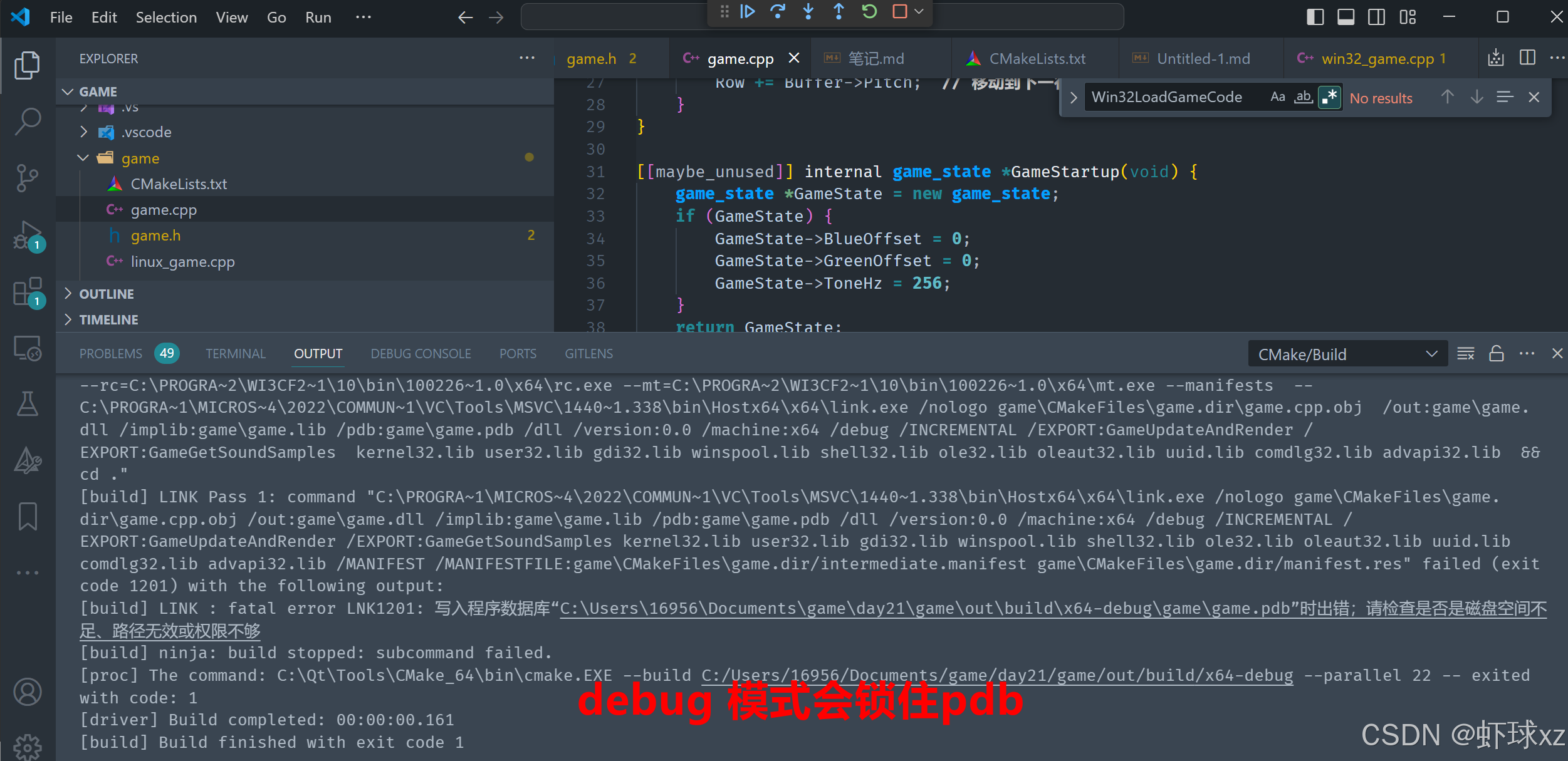1568x761 pixels.
Task: Open CMakeLists.txt in explorer tree
Action: (179, 184)
